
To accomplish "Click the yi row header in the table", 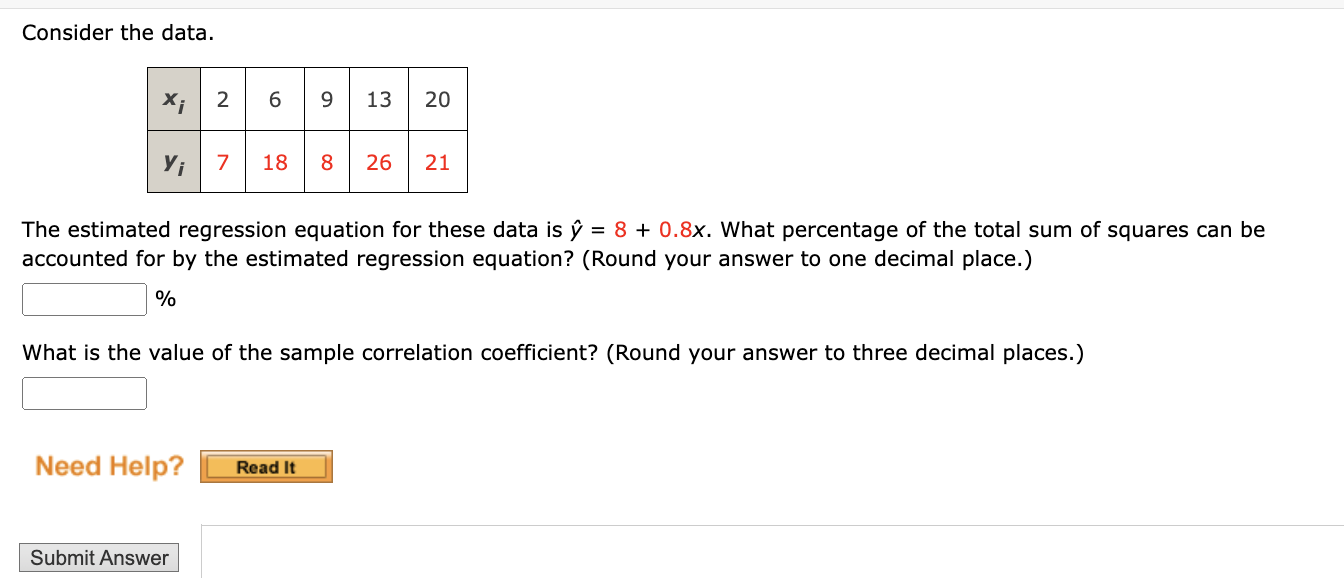I will click(x=173, y=162).
